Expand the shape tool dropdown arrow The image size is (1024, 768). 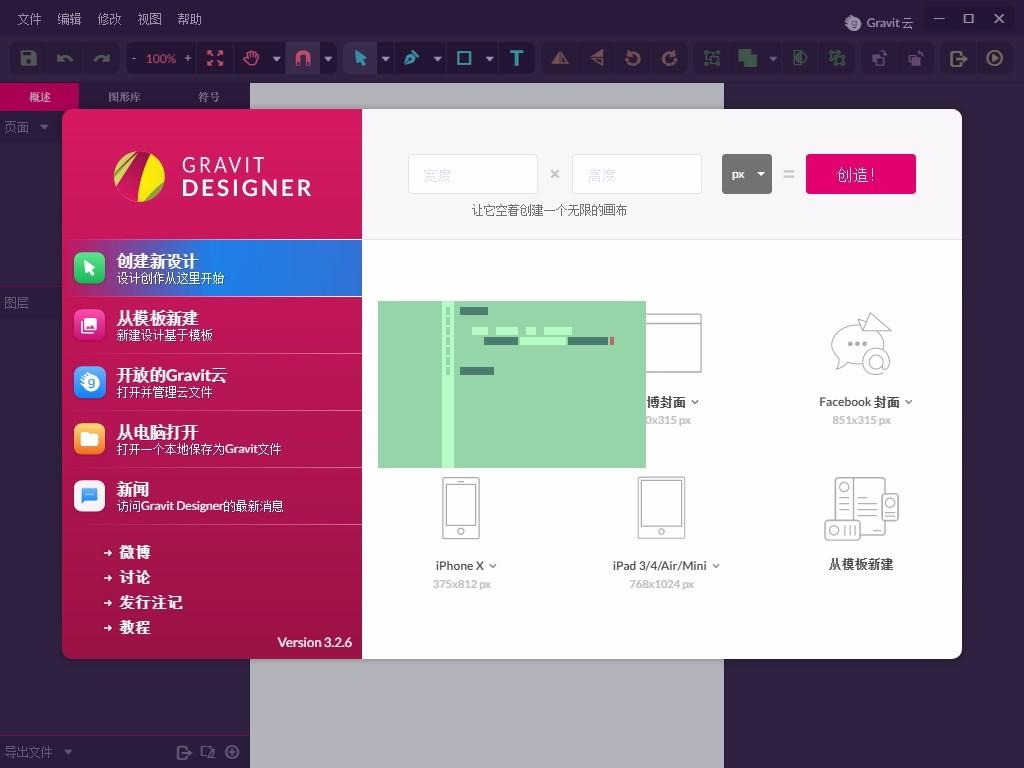click(x=490, y=59)
